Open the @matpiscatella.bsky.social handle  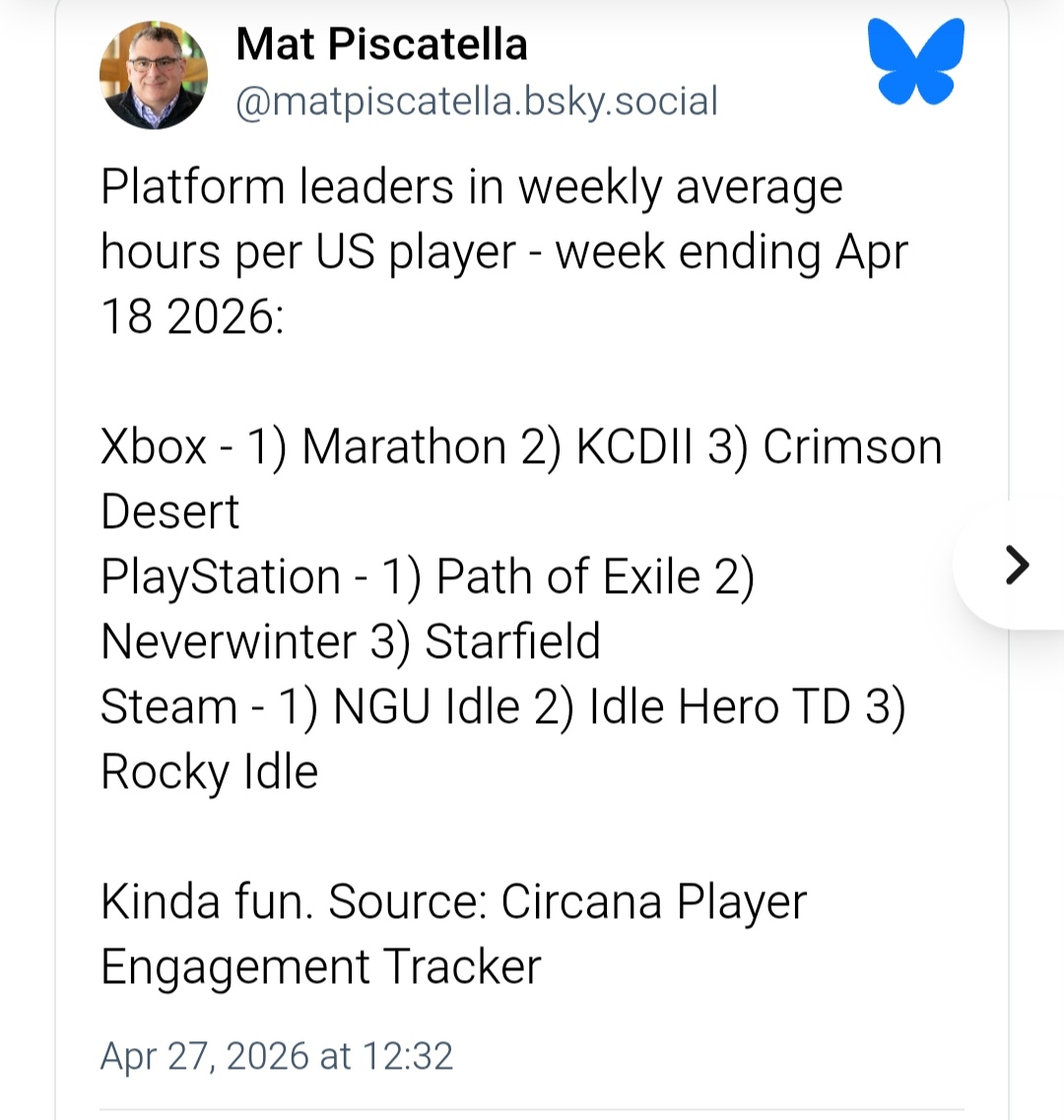pyautogui.click(x=476, y=99)
